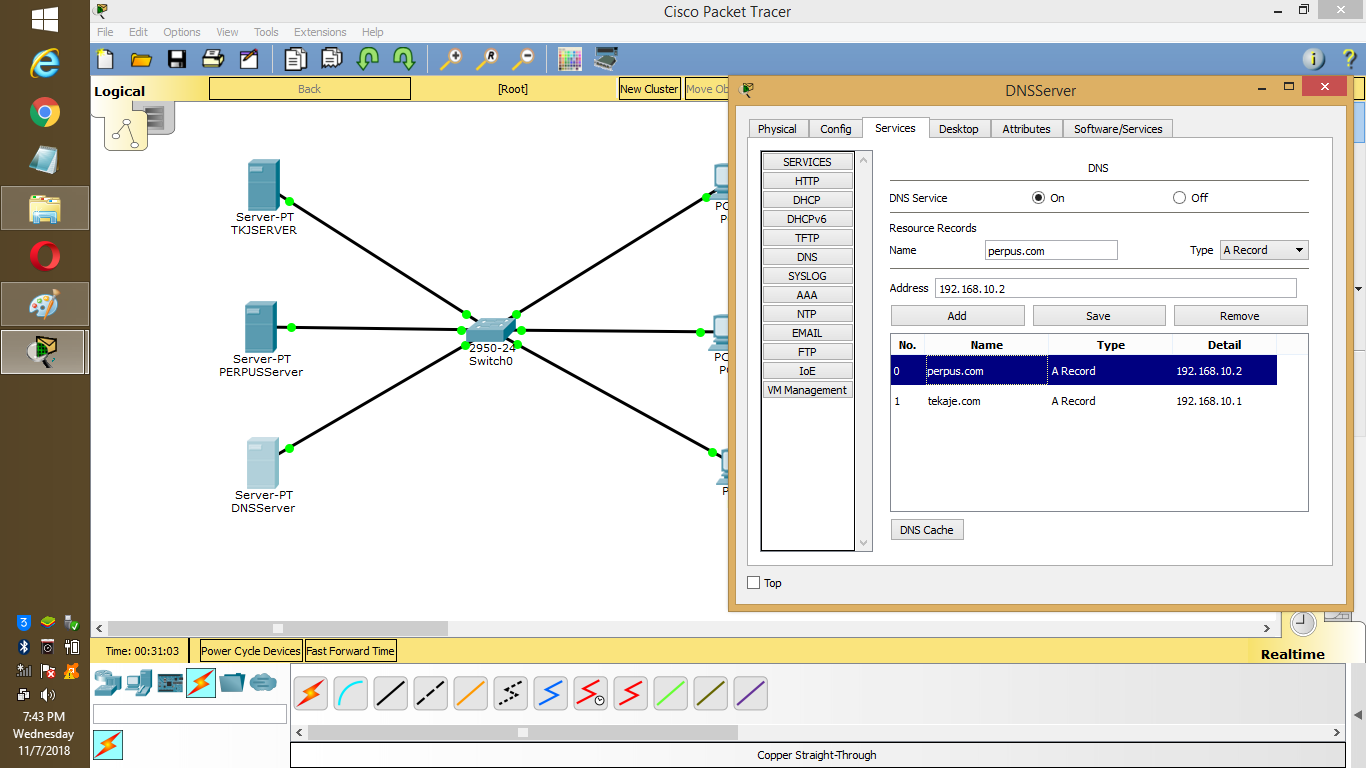Click the Undo arrow in the toolbar
This screenshot has height=768, width=1366.
click(x=367, y=59)
